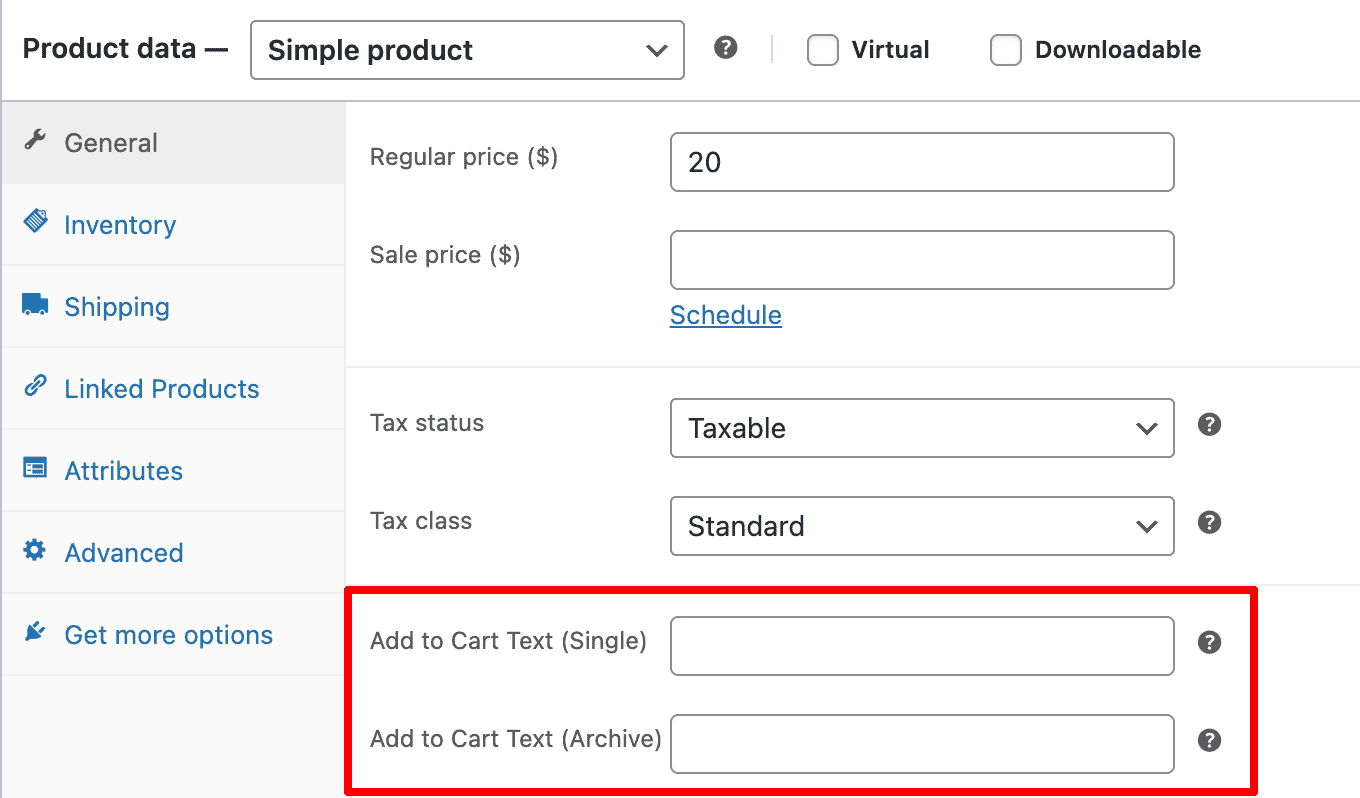Screen dimensions: 1360x798
Task: Switch to the Inventory tab
Action: [x=174, y=225]
